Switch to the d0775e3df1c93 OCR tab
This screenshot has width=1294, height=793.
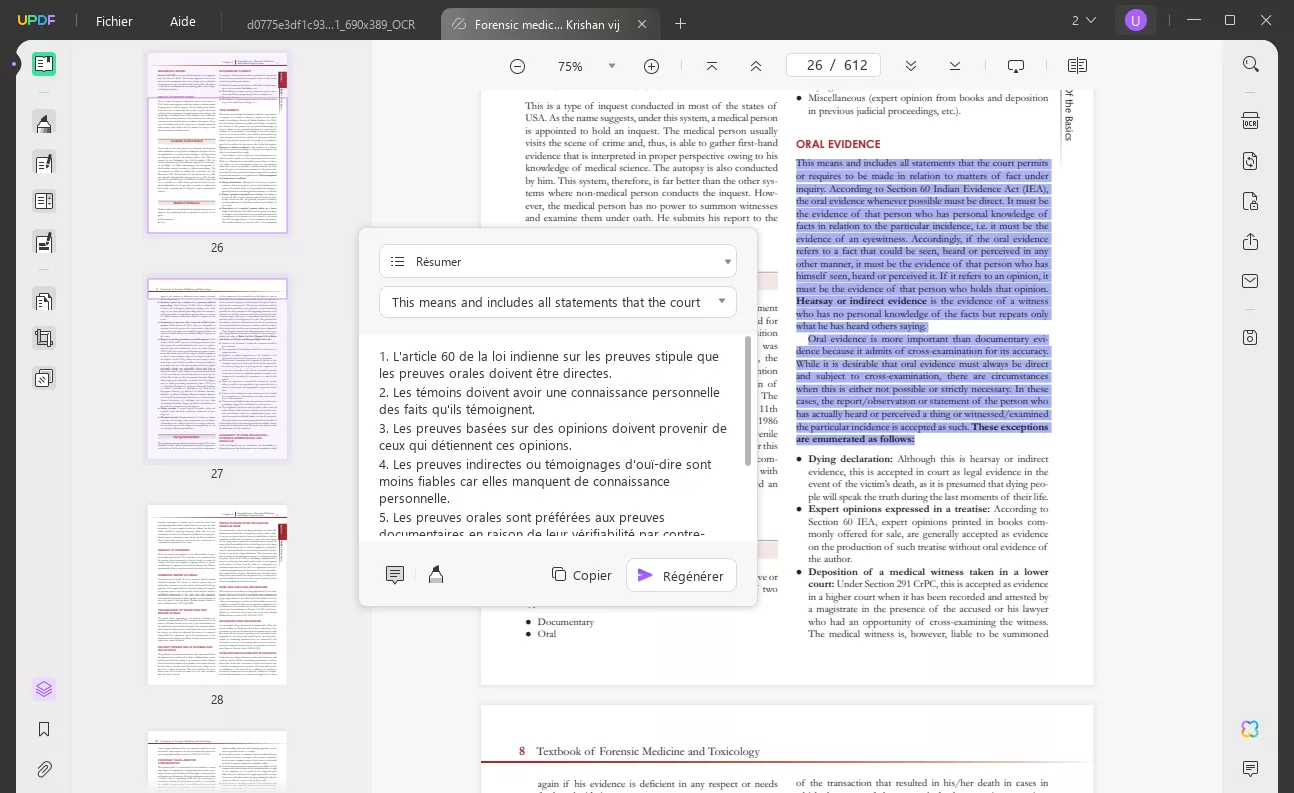click(x=331, y=23)
